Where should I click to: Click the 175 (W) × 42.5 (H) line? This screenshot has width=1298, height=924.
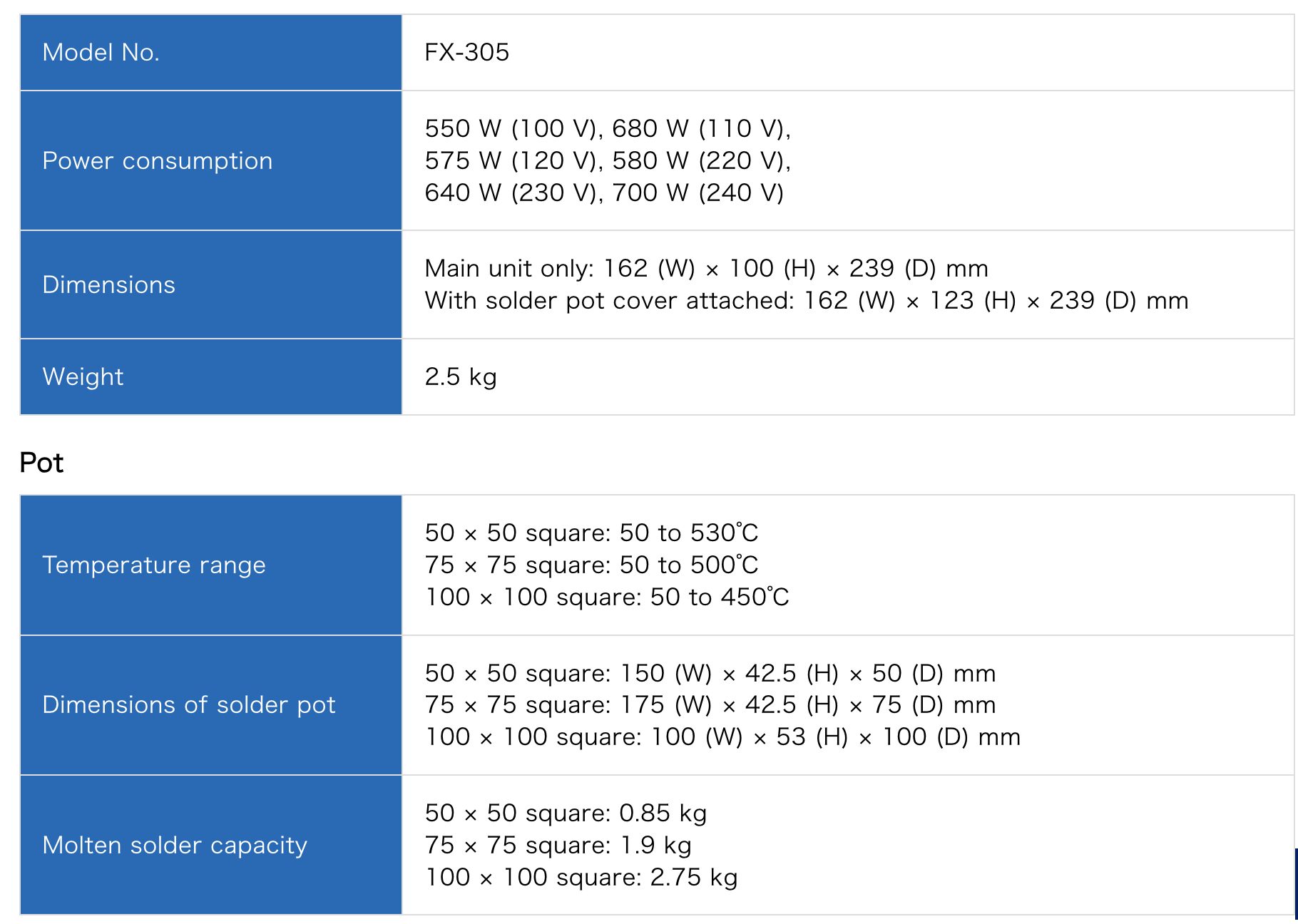point(710,704)
